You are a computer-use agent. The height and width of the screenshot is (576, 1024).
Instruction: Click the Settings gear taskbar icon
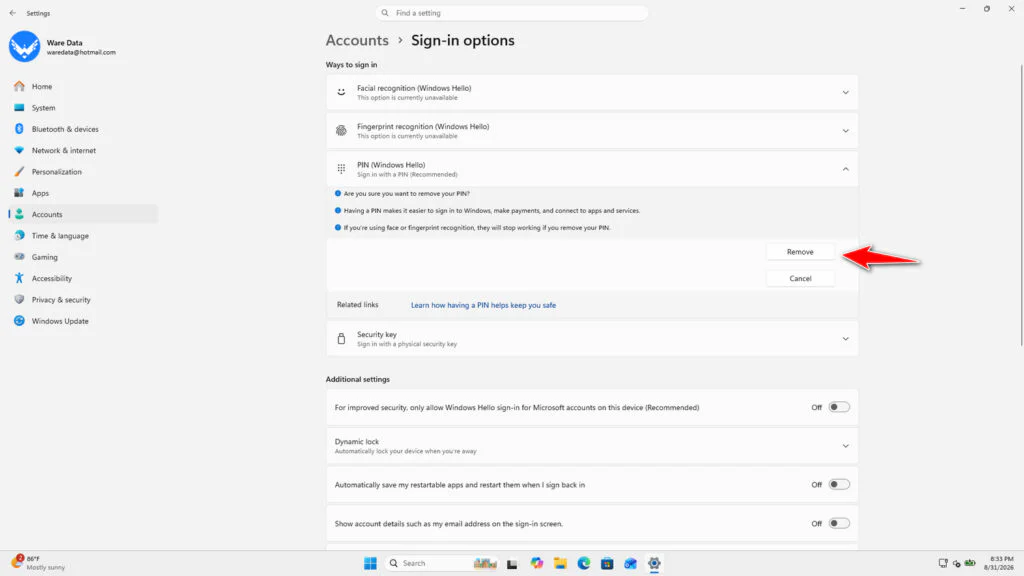[654, 563]
